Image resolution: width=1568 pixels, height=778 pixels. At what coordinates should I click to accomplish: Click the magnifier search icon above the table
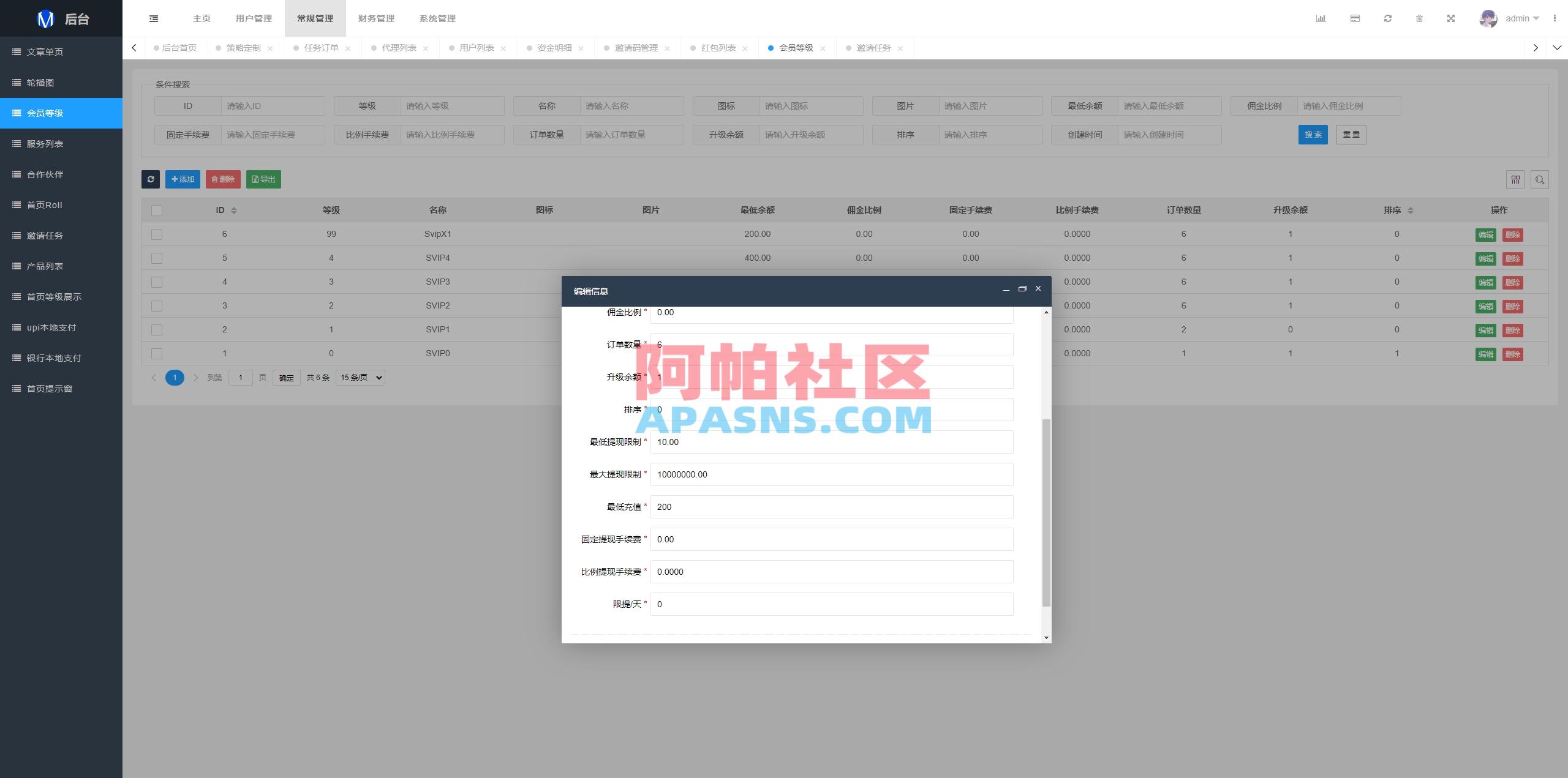coord(1540,179)
